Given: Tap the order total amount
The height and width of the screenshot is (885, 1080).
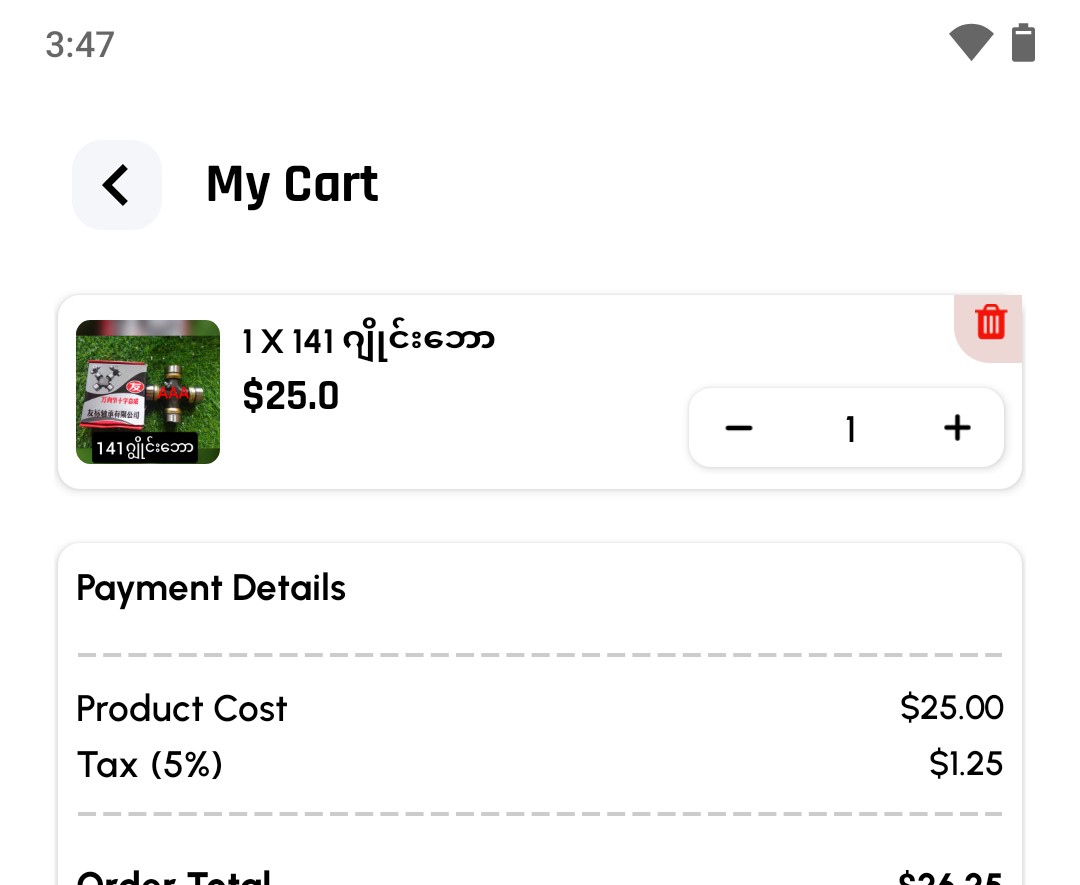Looking at the screenshot, I should coord(950,878).
